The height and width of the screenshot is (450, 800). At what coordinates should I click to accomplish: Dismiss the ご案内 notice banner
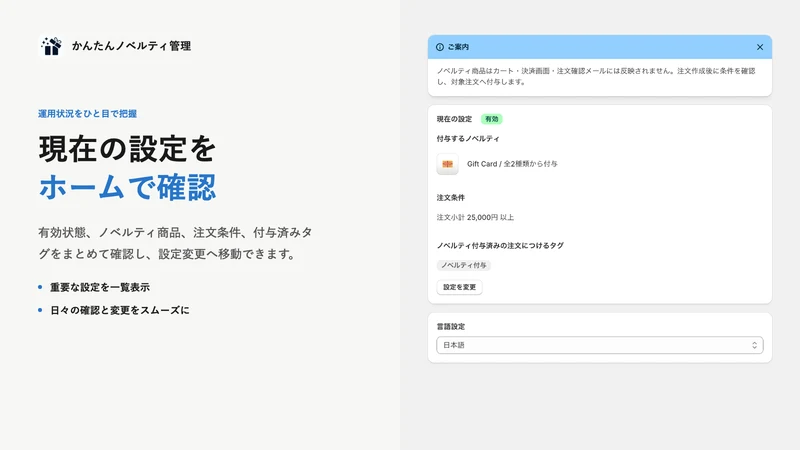click(x=760, y=47)
